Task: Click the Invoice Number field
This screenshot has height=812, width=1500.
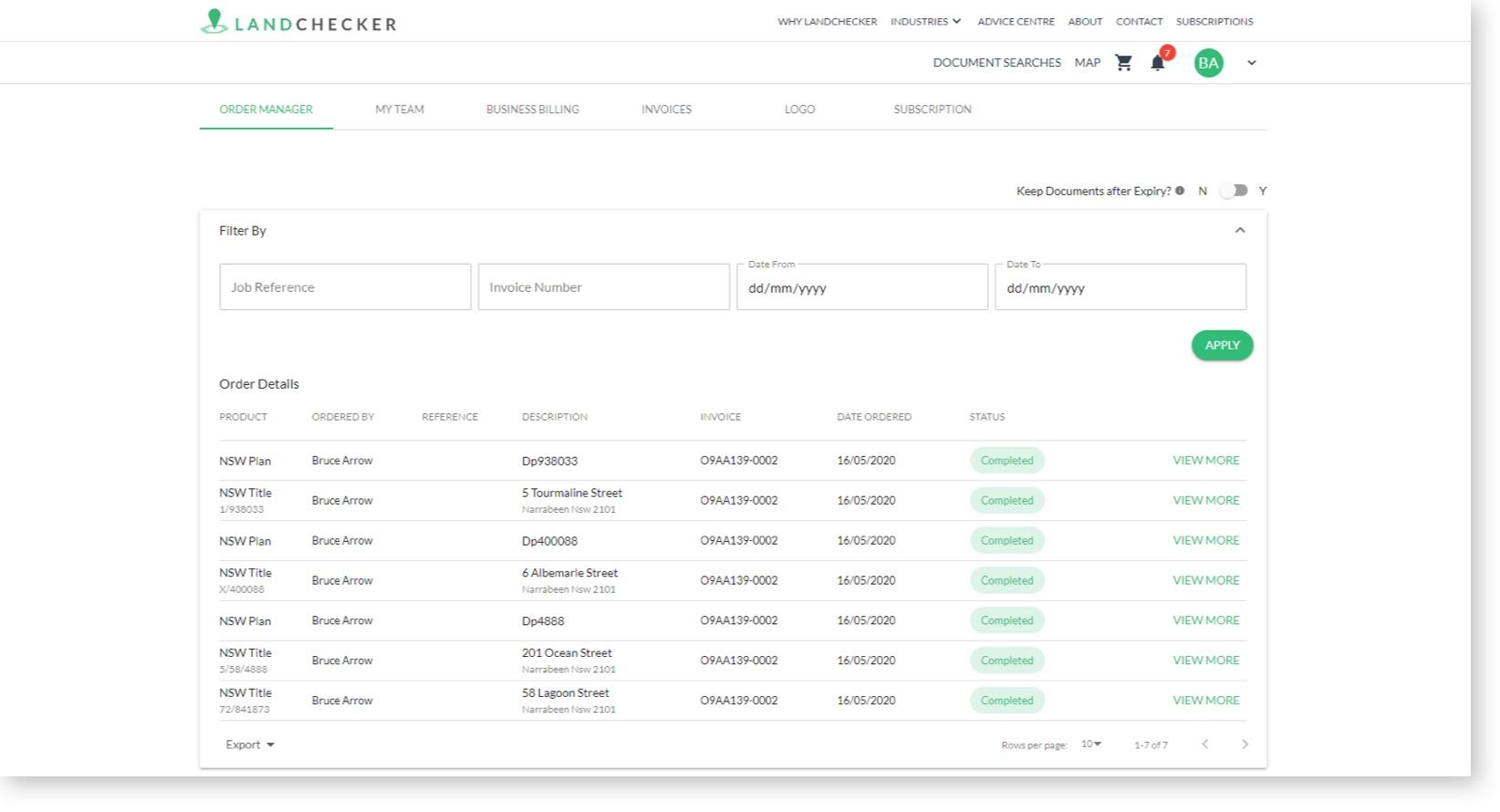Action: 604,287
